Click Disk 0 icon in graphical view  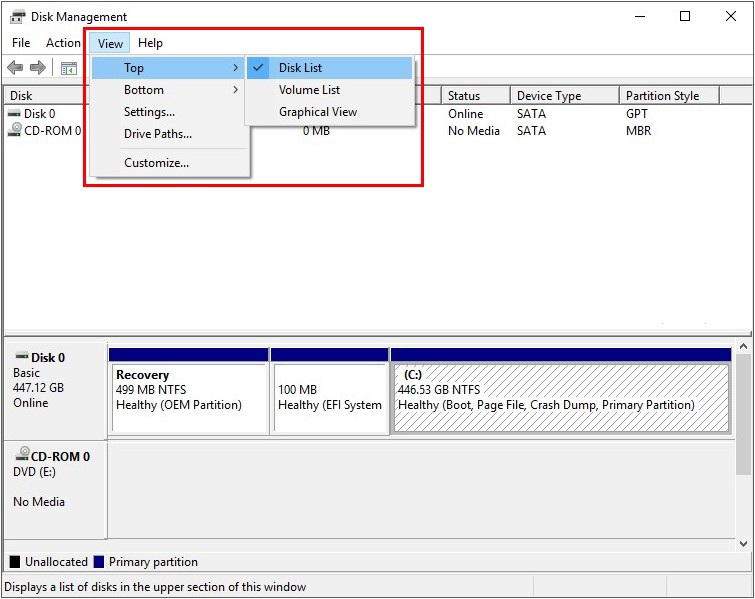(20, 357)
